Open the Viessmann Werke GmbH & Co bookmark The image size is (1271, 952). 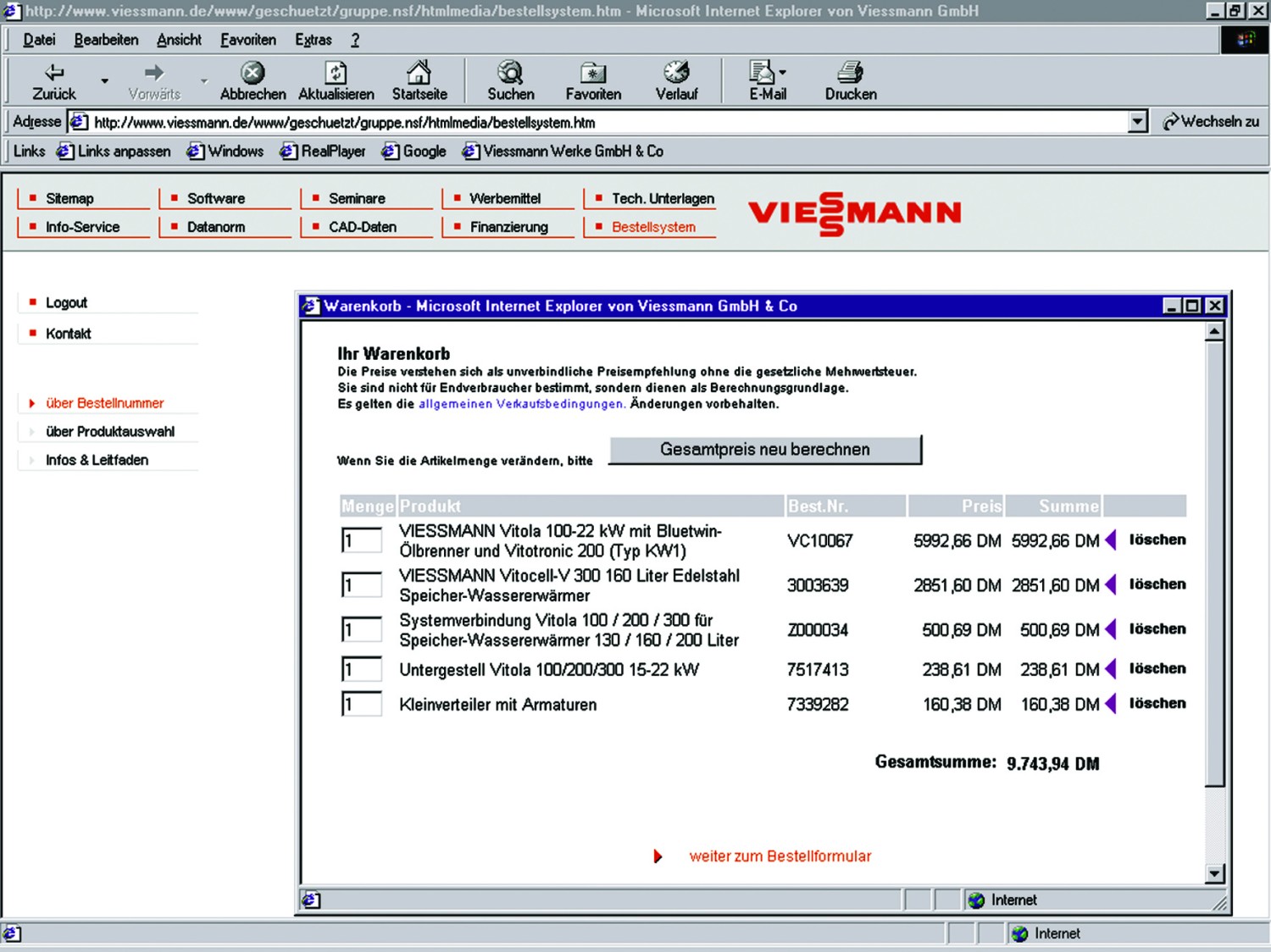563,152
